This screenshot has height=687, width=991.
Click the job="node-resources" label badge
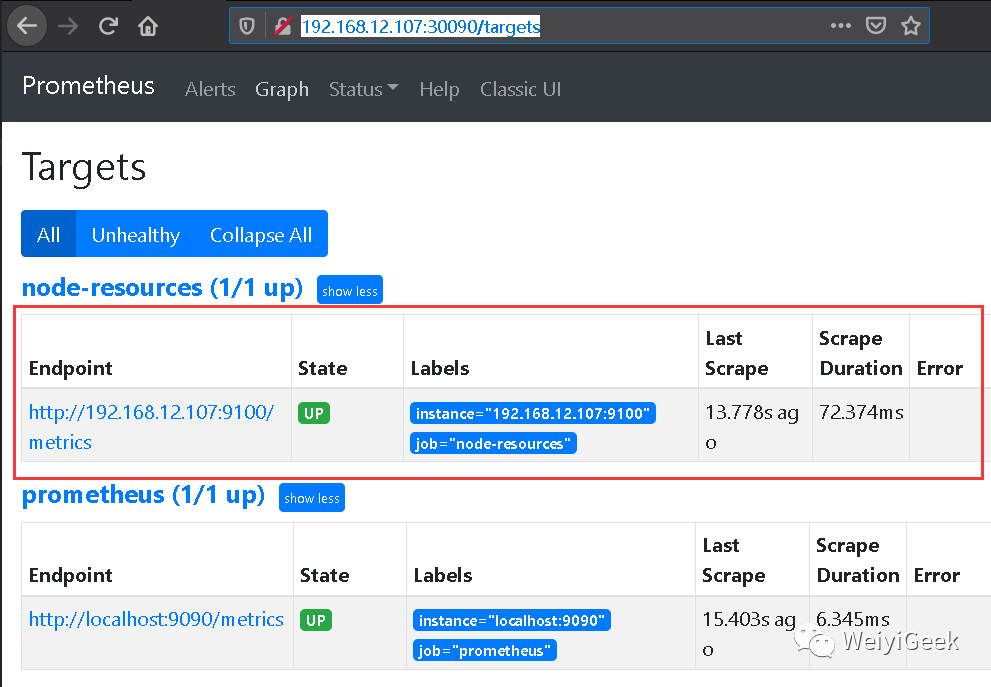point(493,444)
